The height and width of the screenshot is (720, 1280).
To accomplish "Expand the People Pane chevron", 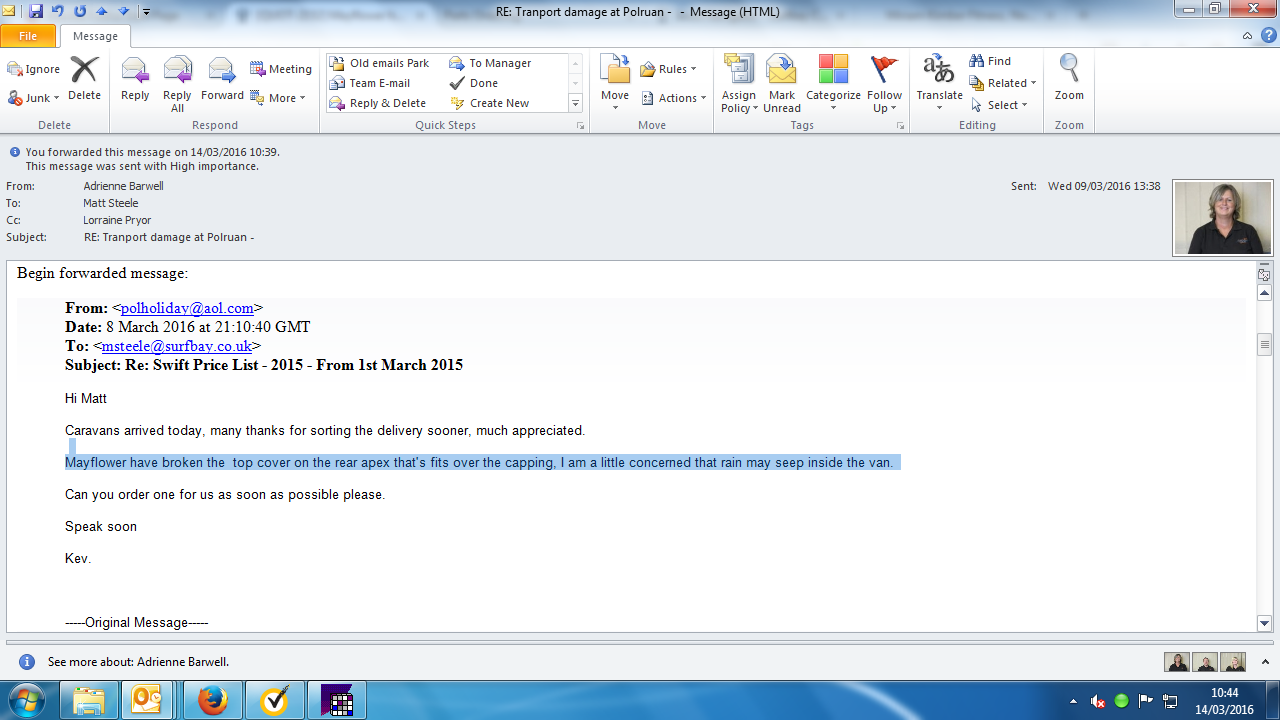I will pyautogui.click(x=1263, y=662).
